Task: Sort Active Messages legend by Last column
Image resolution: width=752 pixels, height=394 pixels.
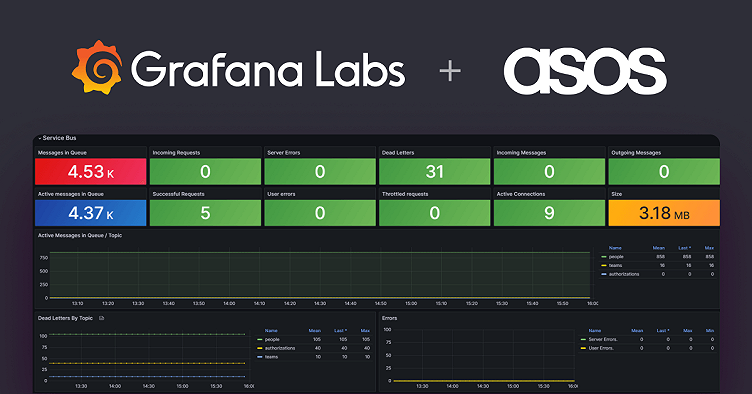Action: (684, 248)
